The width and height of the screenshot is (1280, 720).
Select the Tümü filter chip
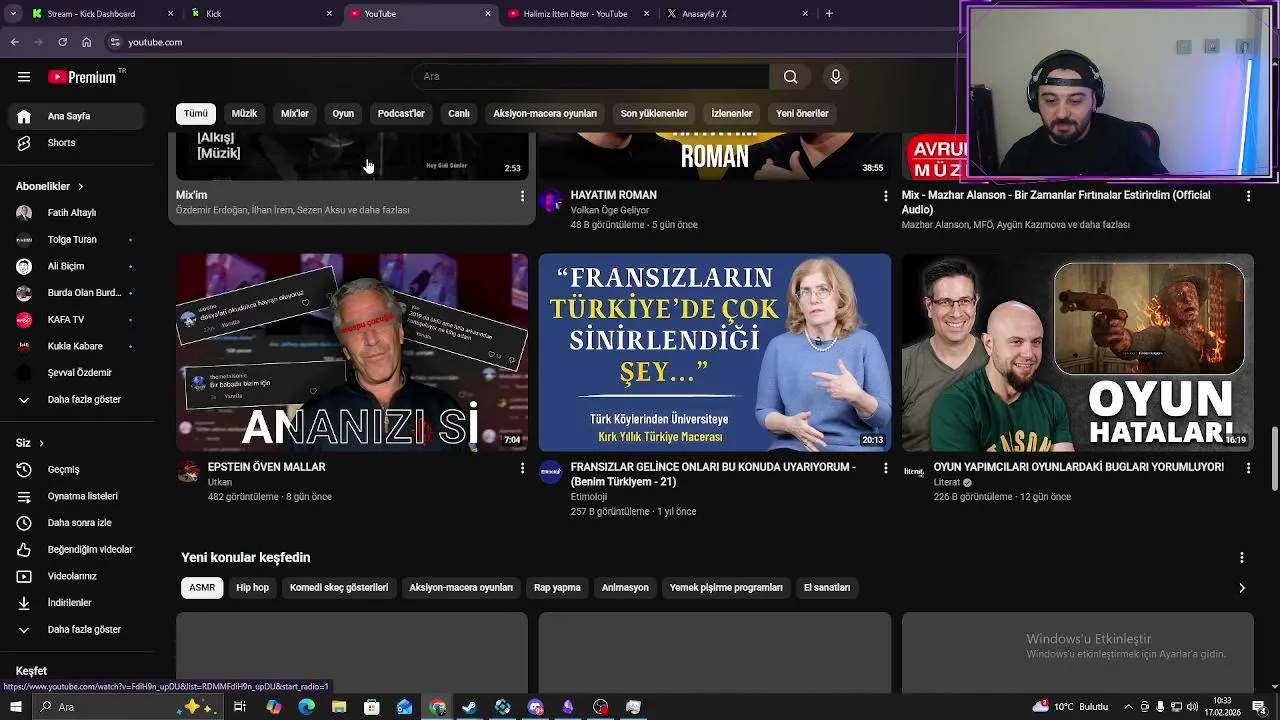click(x=196, y=114)
